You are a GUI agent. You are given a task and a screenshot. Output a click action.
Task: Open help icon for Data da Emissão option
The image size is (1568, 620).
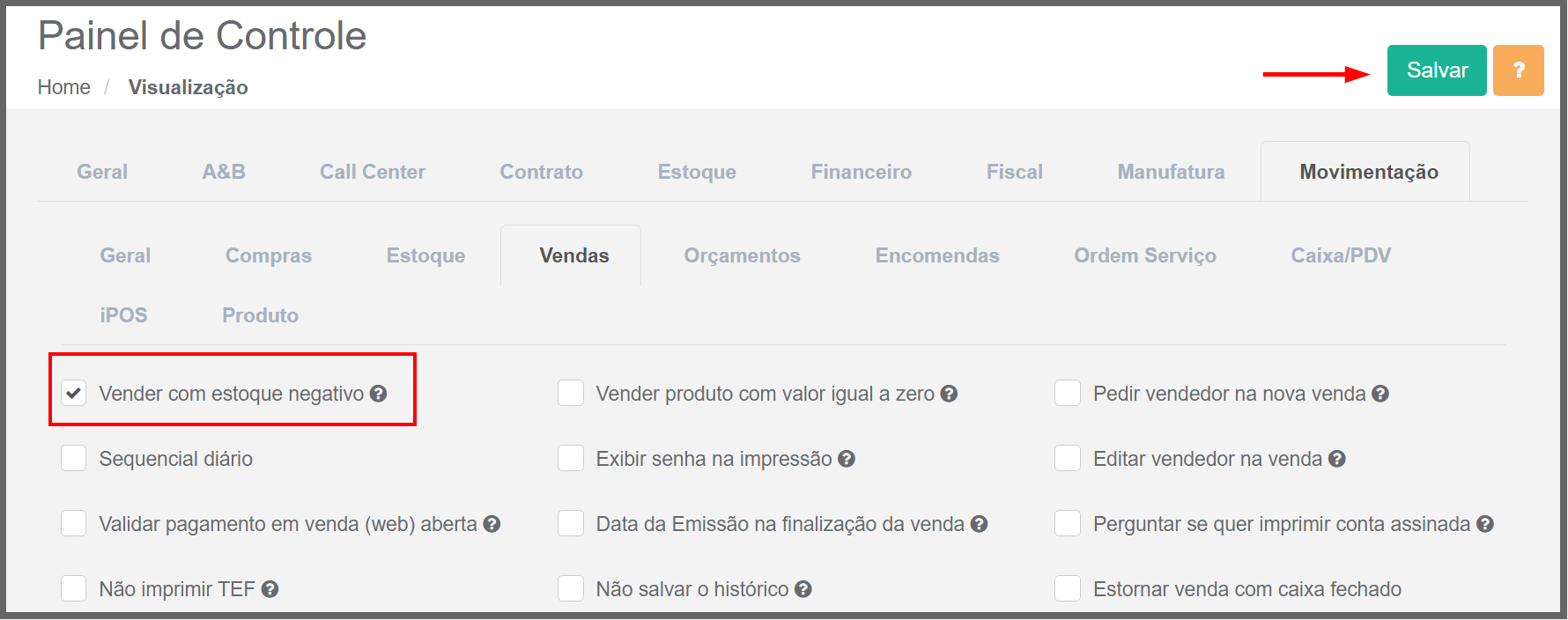979,524
